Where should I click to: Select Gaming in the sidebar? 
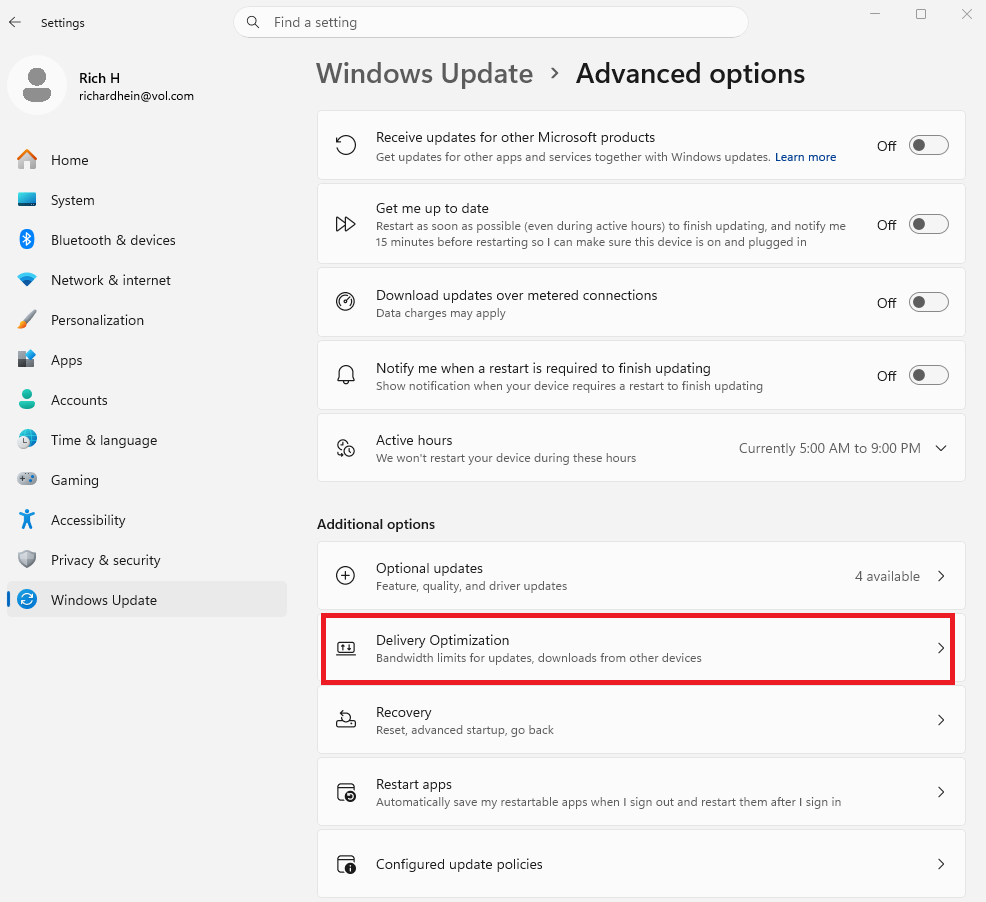147,479
